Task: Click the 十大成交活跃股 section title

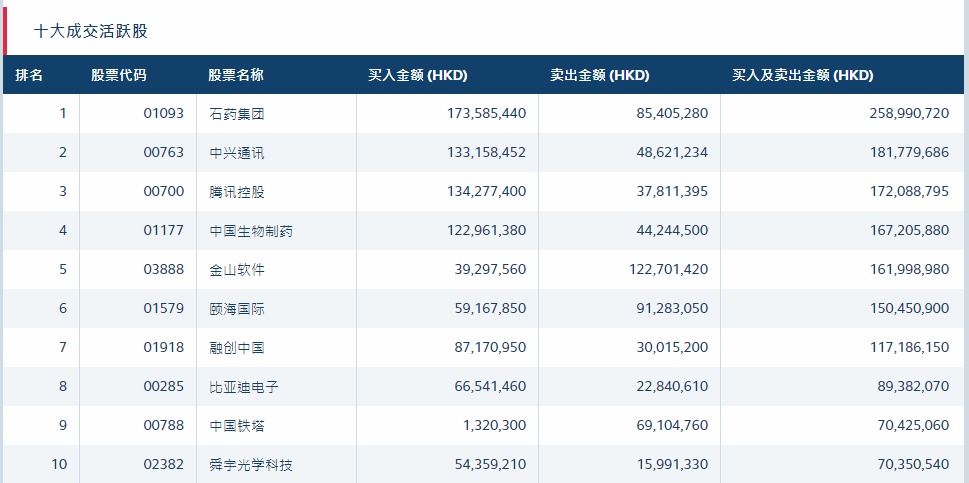Action: pyautogui.click(x=91, y=31)
